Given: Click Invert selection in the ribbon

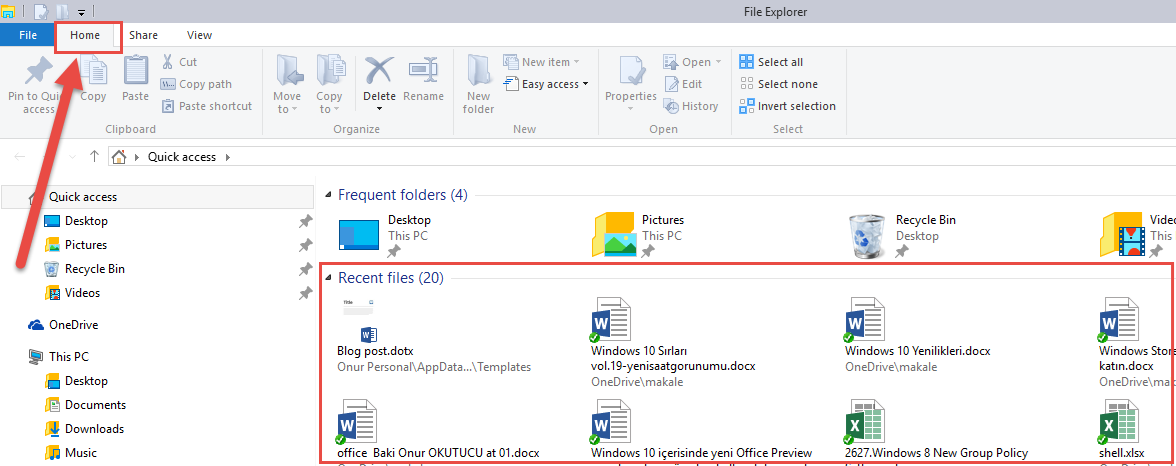Looking at the screenshot, I should 788,106.
